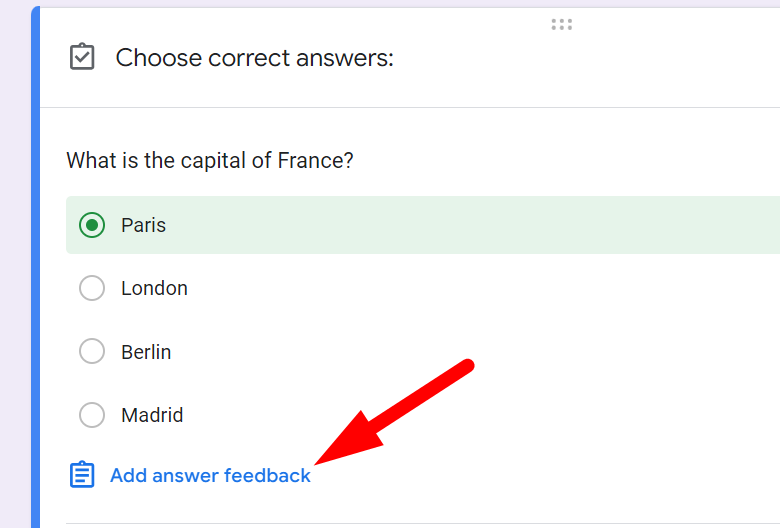
Task: Click the word "feedback" in the blue link
Action: click(x=267, y=476)
